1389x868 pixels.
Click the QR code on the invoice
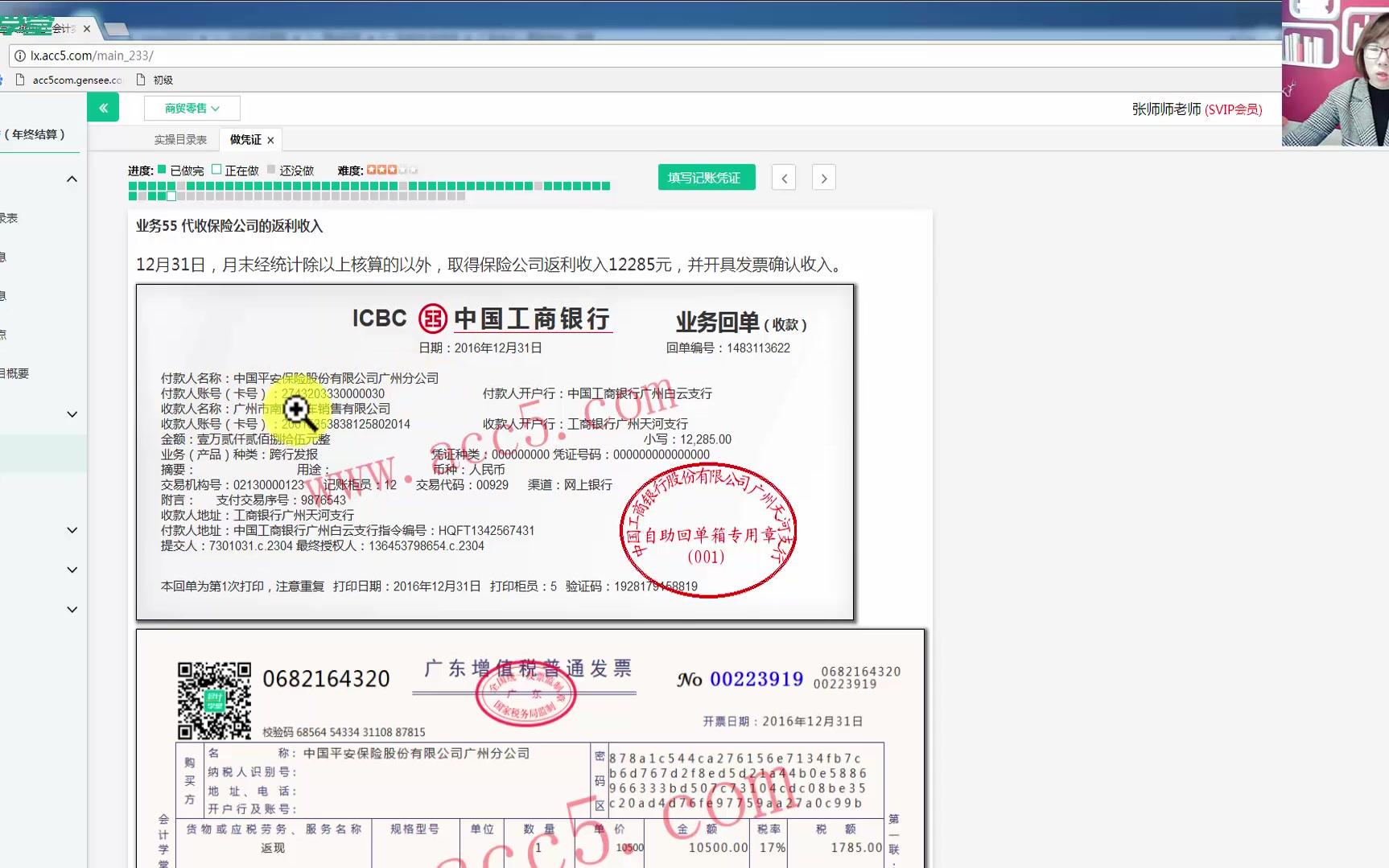pos(214,701)
